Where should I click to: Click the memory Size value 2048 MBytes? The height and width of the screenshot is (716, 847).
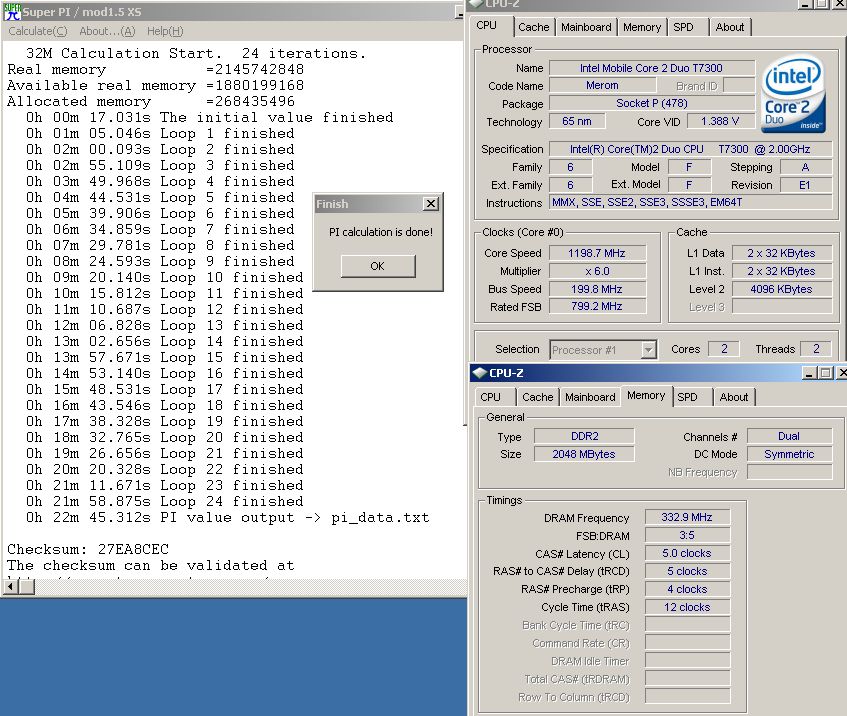pos(584,454)
